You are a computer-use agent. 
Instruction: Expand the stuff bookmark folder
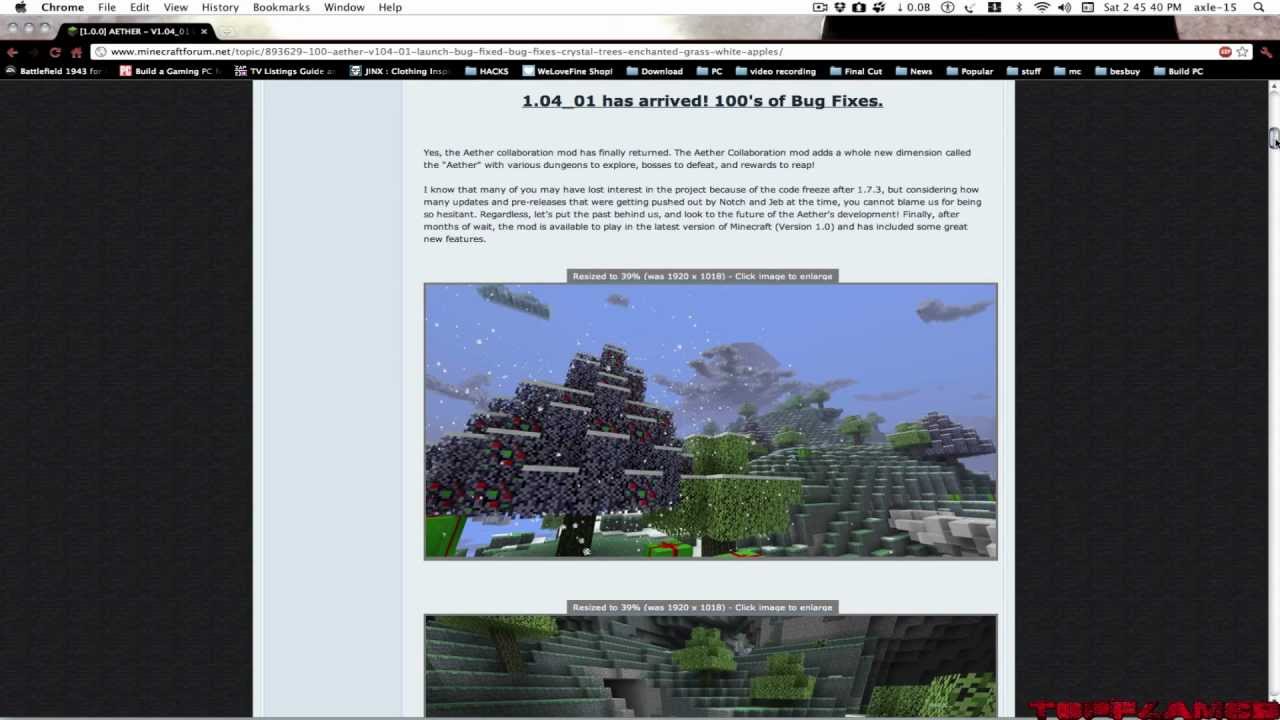(1024, 71)
